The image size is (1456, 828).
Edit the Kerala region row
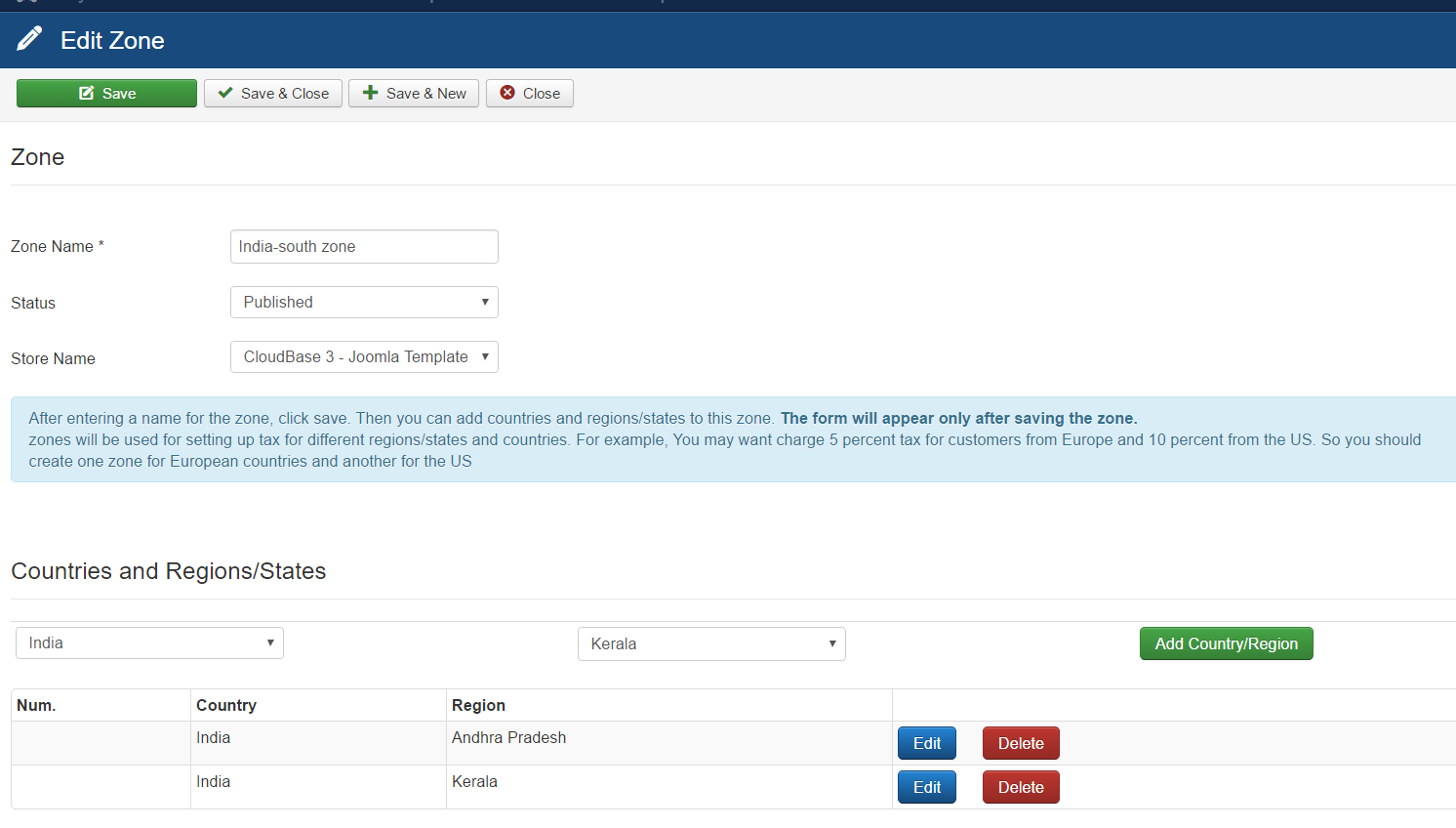tap(926, 788)
